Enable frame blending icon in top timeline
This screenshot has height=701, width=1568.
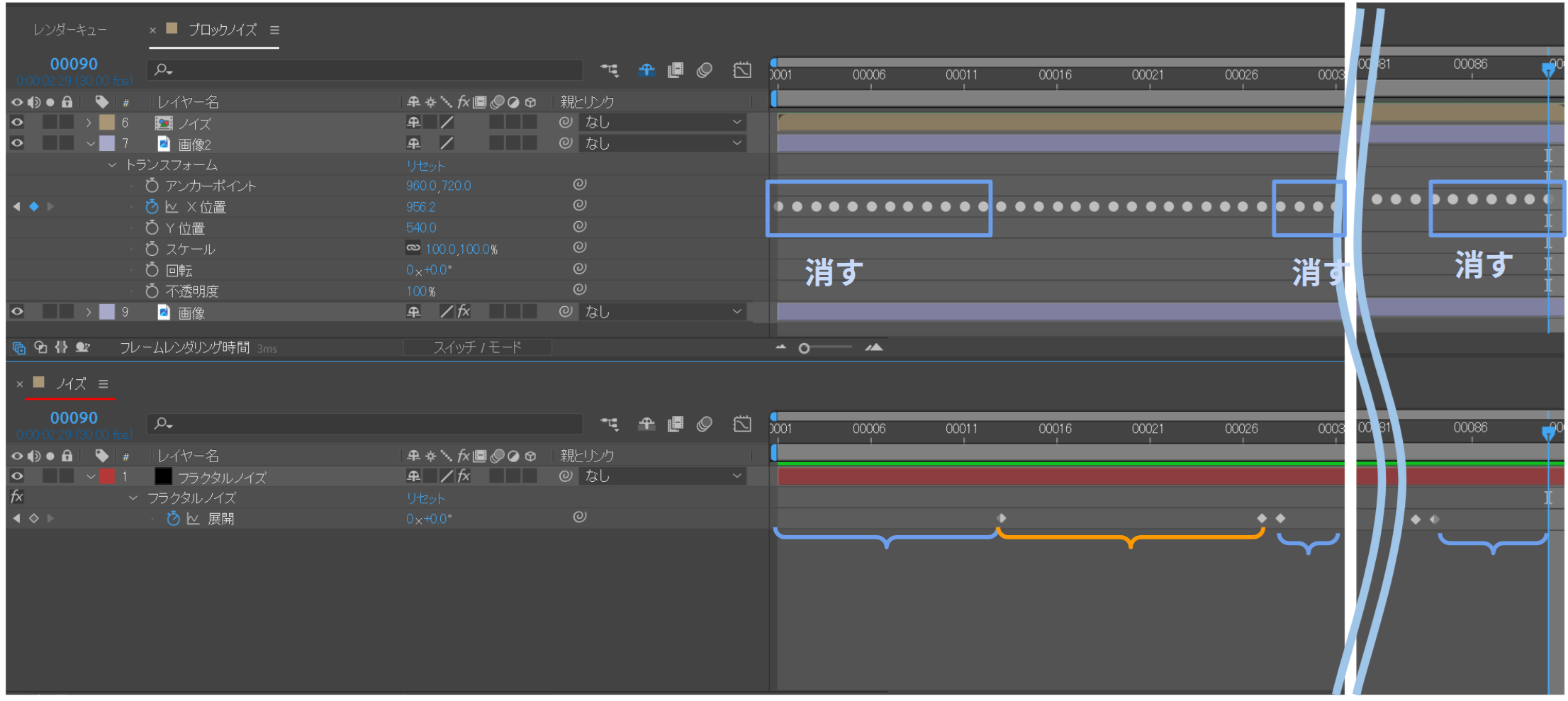pos(676,69)
